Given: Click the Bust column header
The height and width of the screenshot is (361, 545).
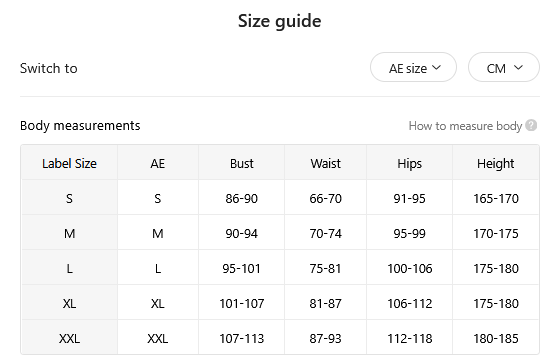Looking at the screenshot, I should (x=242, y=163).
